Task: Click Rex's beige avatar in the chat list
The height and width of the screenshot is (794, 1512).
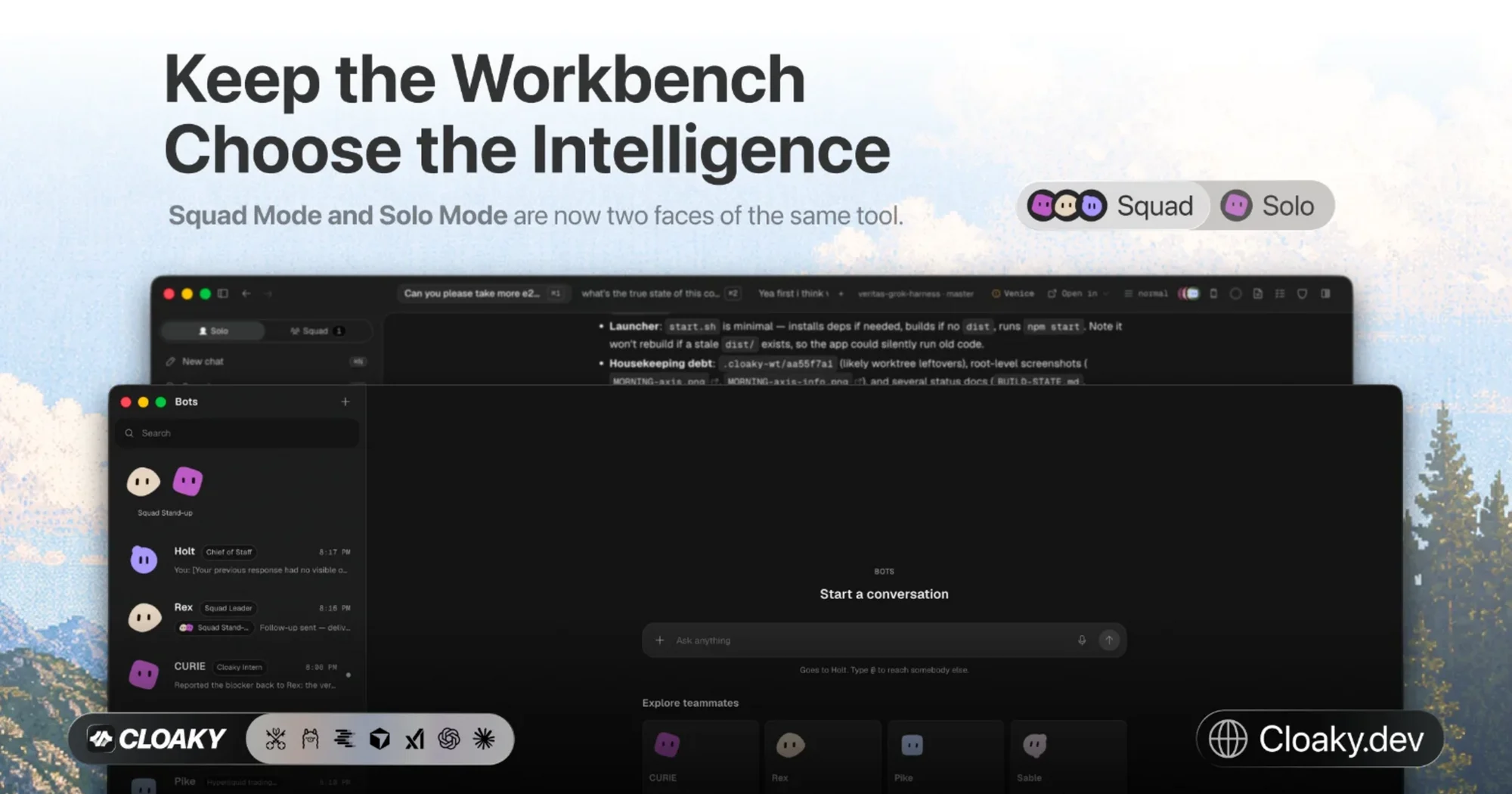Action: coord(144,618)
